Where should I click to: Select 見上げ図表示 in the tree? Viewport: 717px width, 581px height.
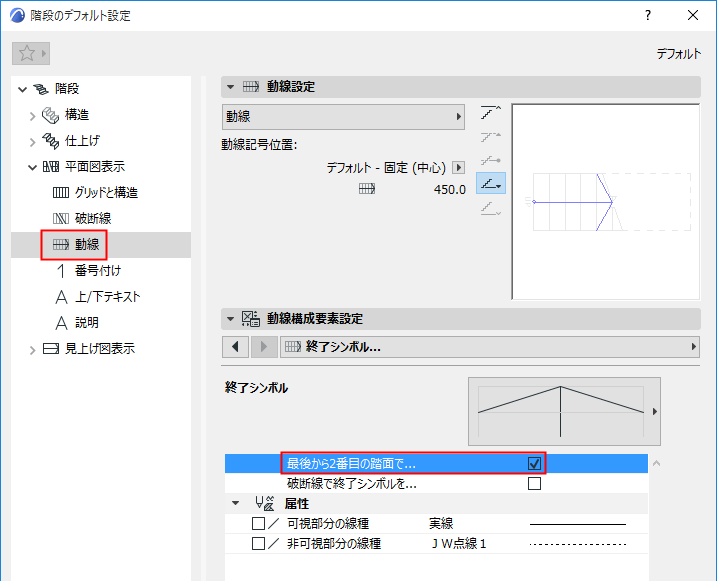pos(100,349)
